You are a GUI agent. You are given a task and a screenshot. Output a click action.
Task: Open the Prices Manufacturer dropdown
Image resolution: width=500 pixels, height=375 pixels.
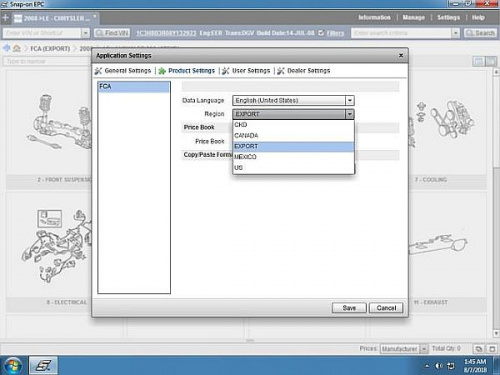404,349
